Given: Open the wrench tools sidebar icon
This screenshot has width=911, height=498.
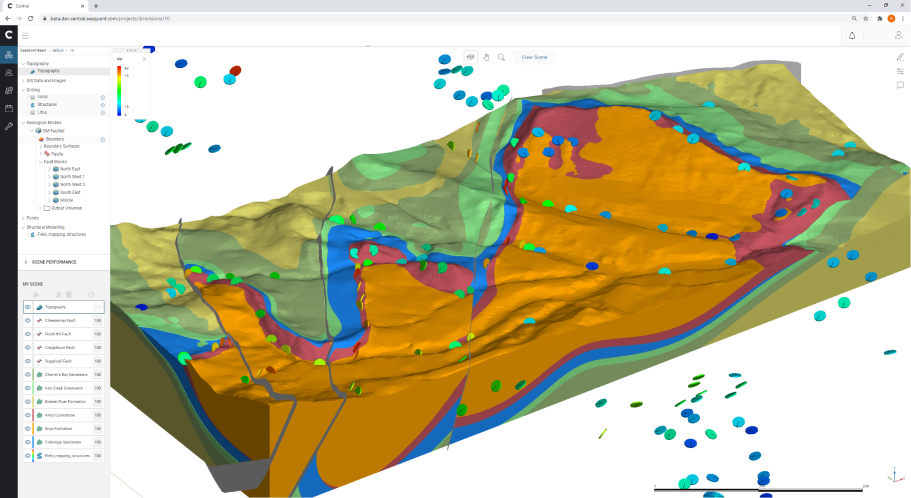Looking at the screenshot, I should coord(9,126).
